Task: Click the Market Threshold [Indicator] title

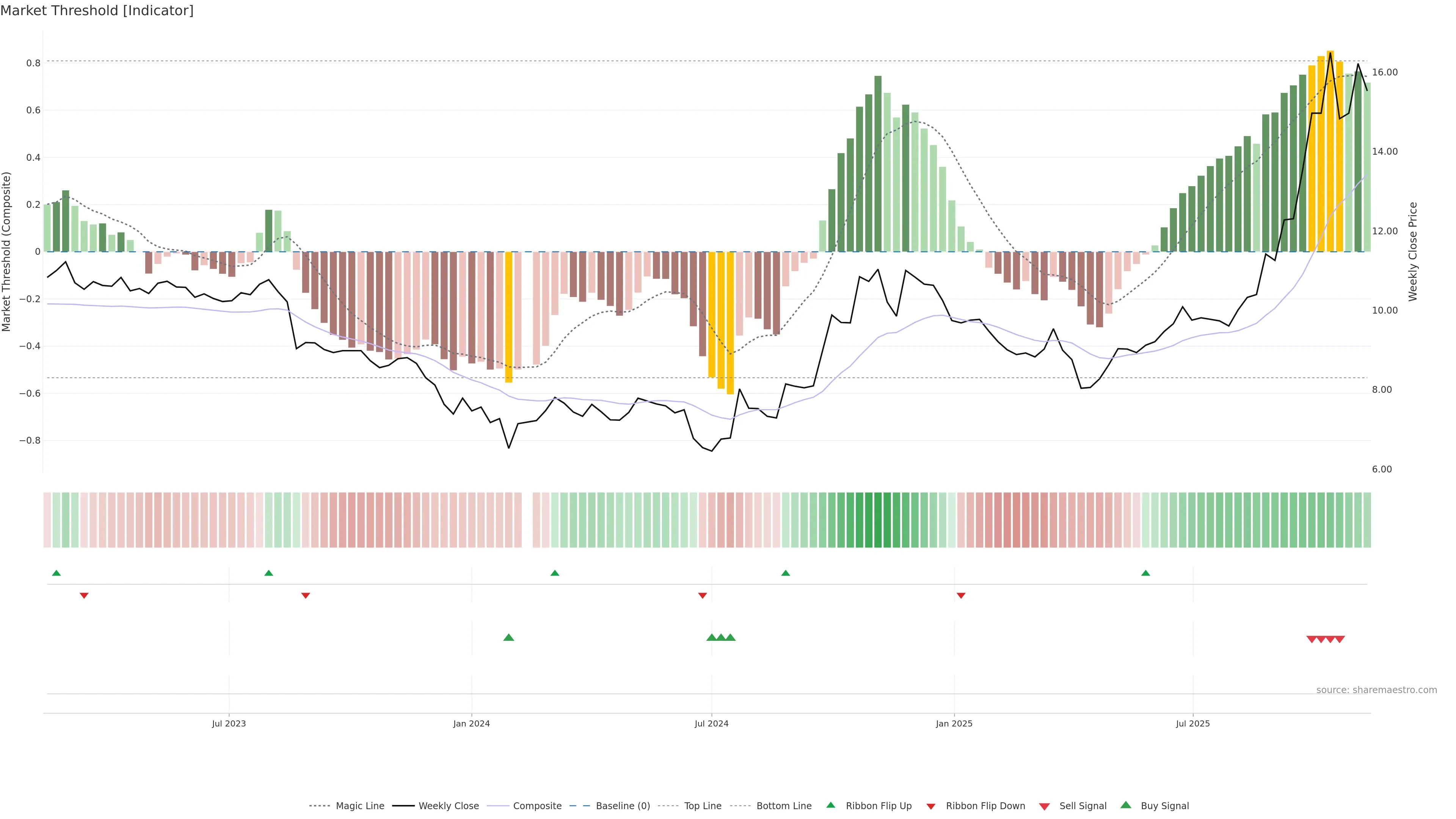Action: pos(97,11)
